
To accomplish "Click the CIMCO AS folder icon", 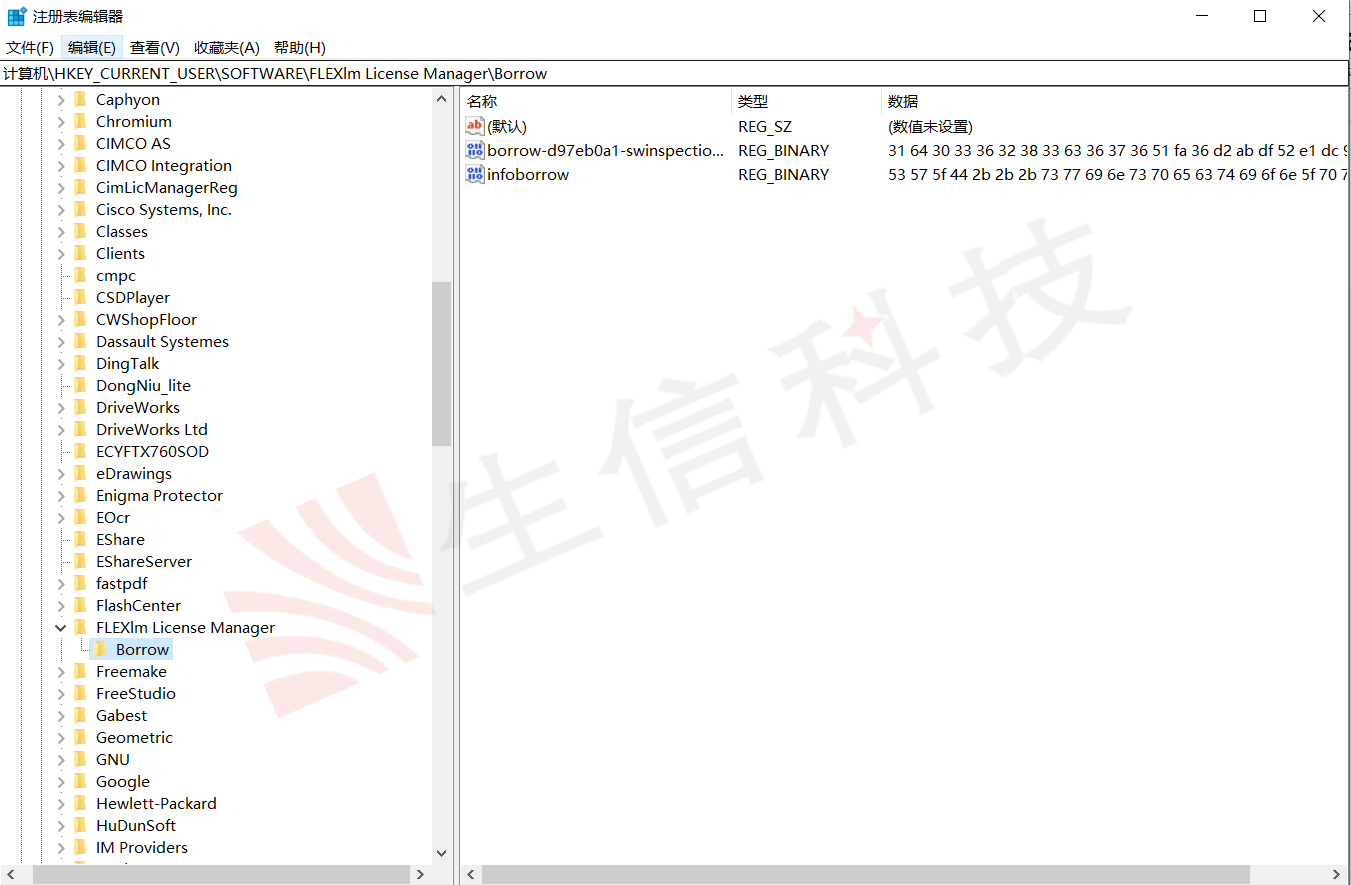I will point(81,143).
